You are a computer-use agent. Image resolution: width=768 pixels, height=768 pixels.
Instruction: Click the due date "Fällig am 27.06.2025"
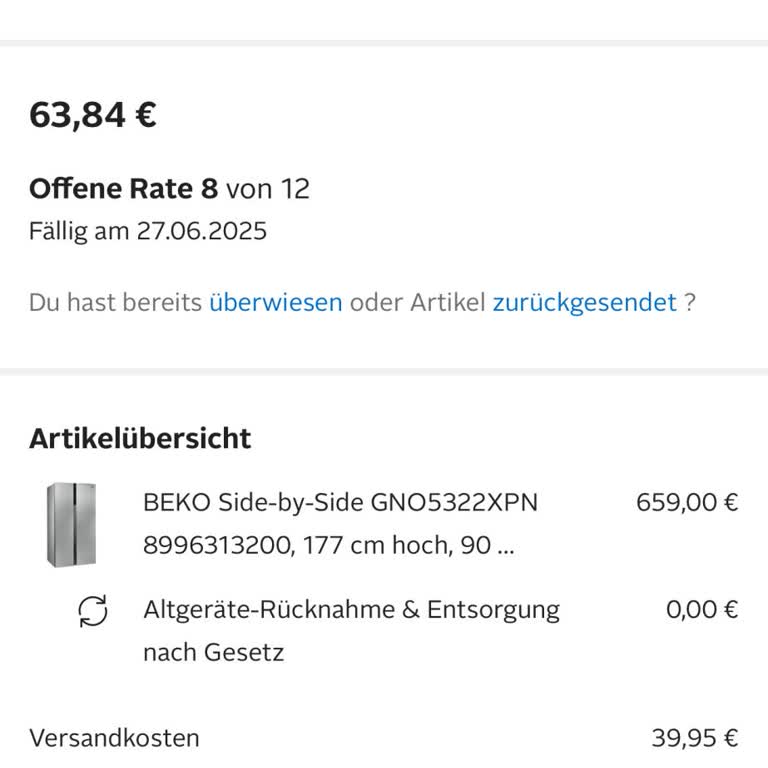(147, 232)
